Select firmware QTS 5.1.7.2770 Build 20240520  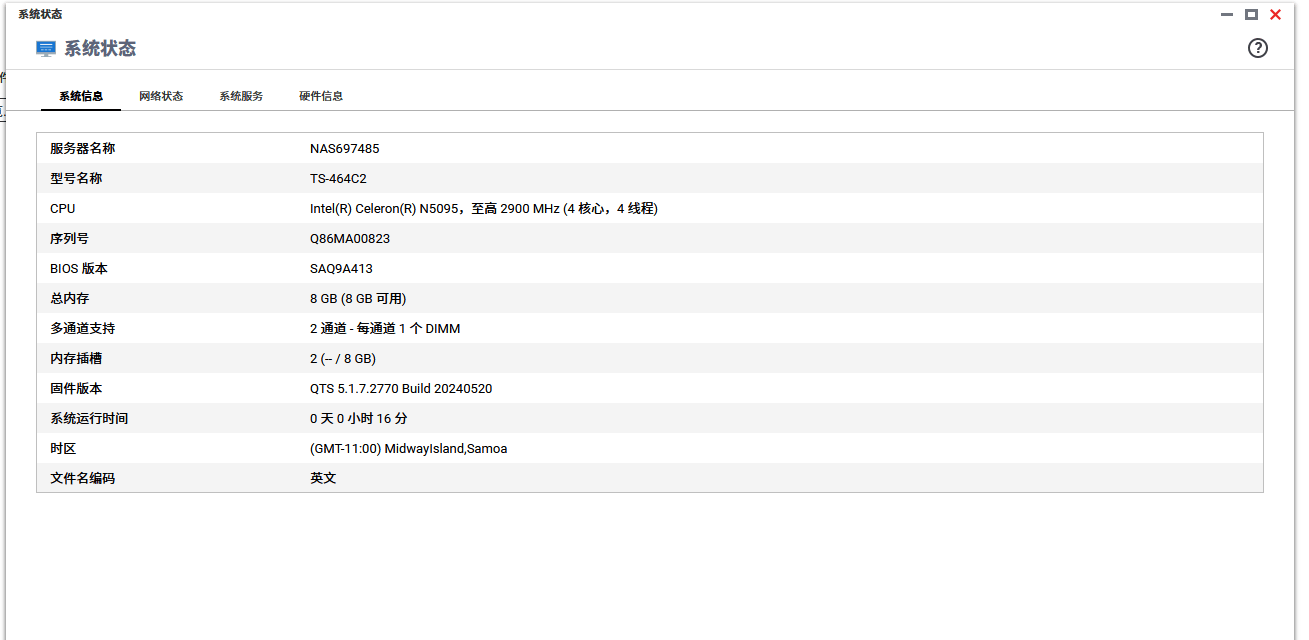(401, 389)
